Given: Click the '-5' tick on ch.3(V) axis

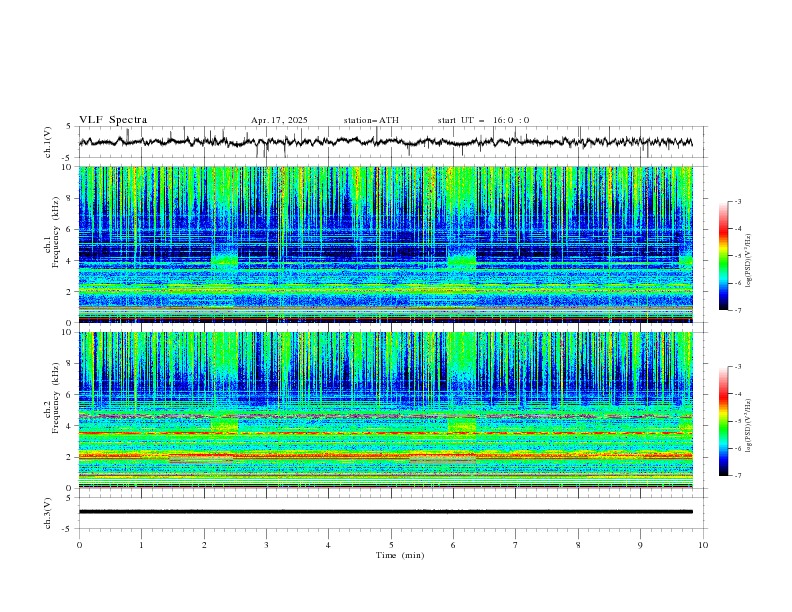Looking at the screenshot, I should (x=67, y=529).
